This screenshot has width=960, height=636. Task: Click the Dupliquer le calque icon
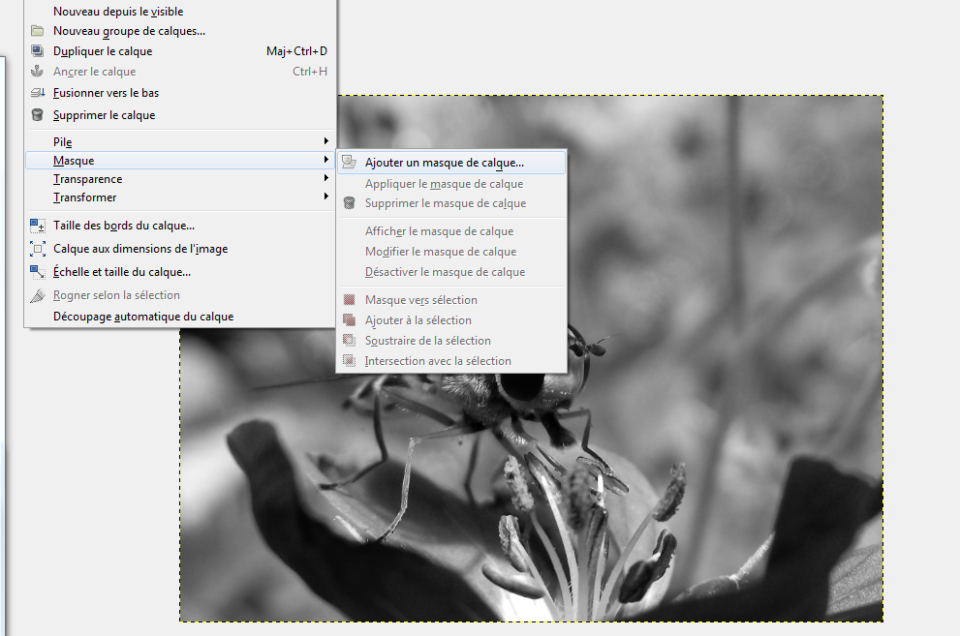click(37, 51)
